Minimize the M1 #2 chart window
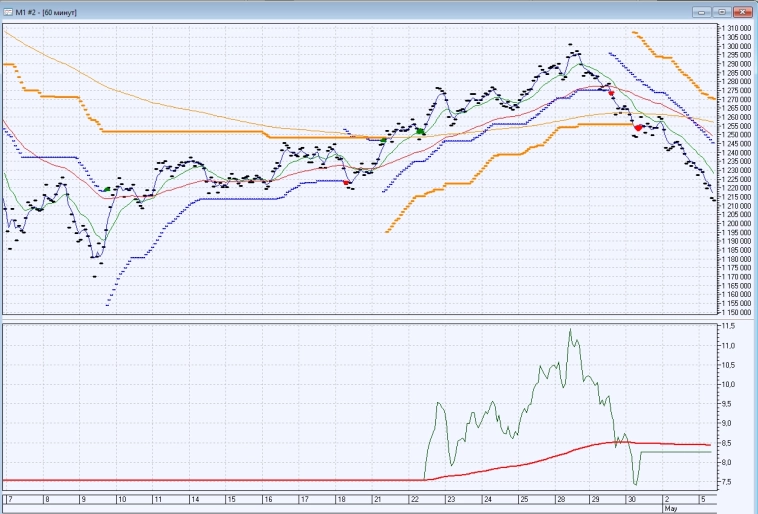758x514 pixels. coord(703,10)
